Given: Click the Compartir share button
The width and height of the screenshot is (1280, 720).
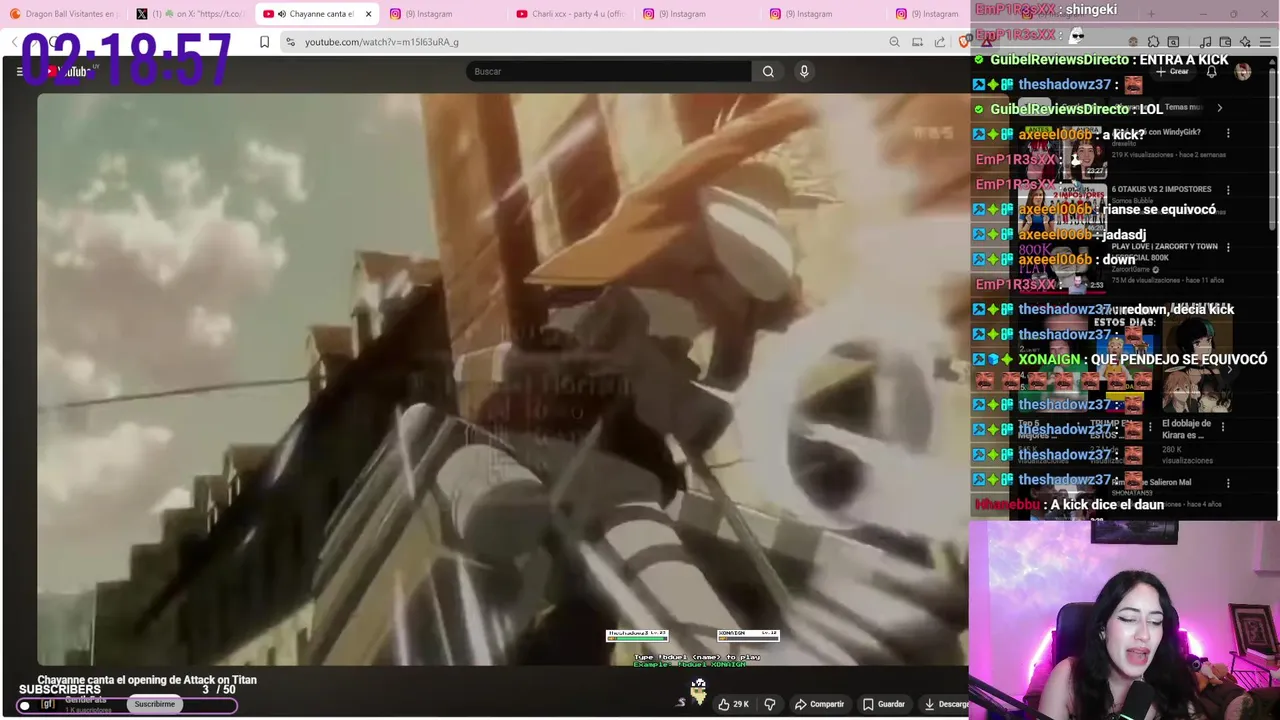Looking at the screenshot, I should pos(819,704).
